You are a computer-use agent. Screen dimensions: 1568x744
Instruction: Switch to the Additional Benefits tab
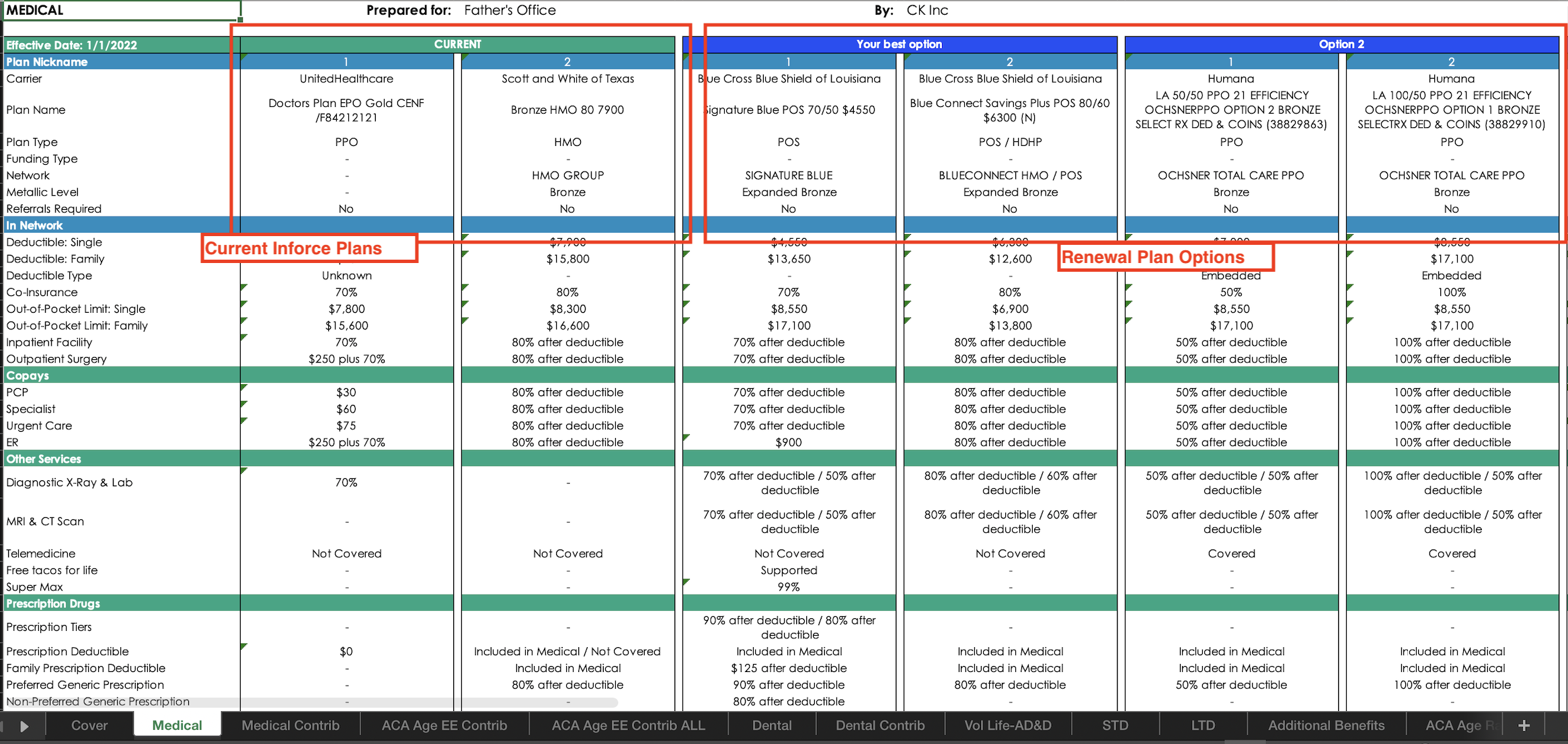1326,725
